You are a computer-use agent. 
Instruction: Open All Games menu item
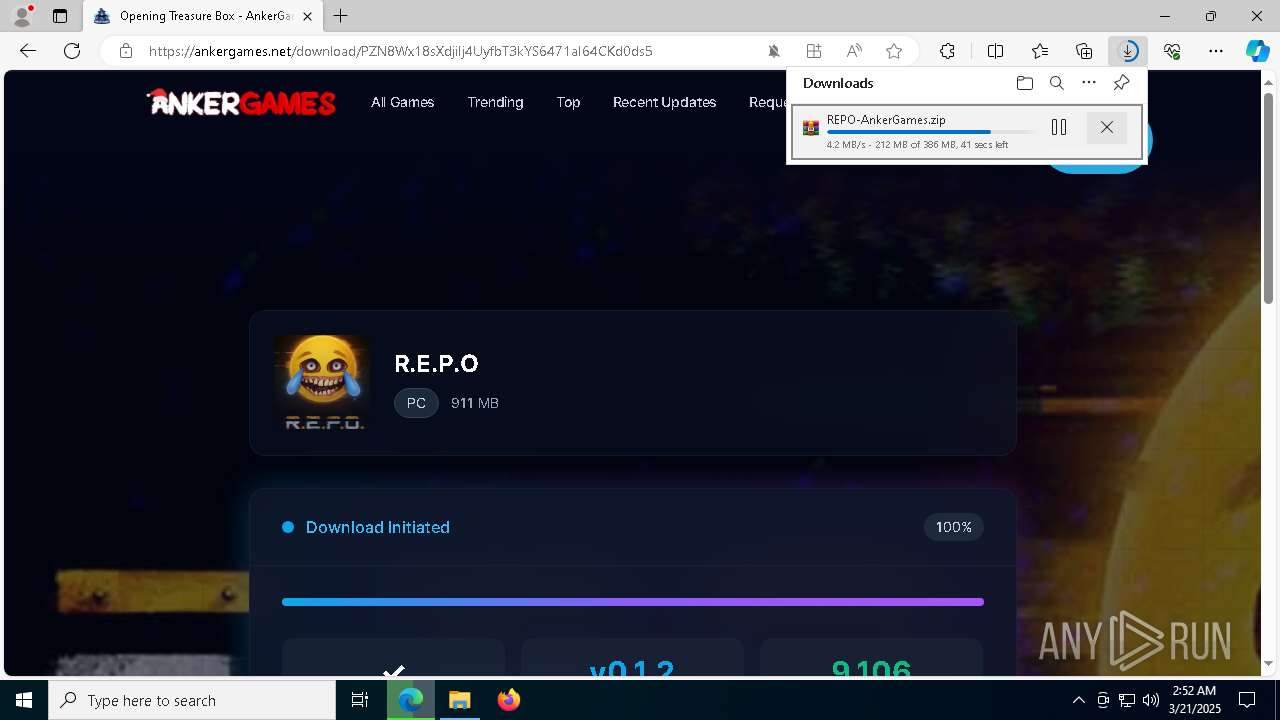[402, 102]
